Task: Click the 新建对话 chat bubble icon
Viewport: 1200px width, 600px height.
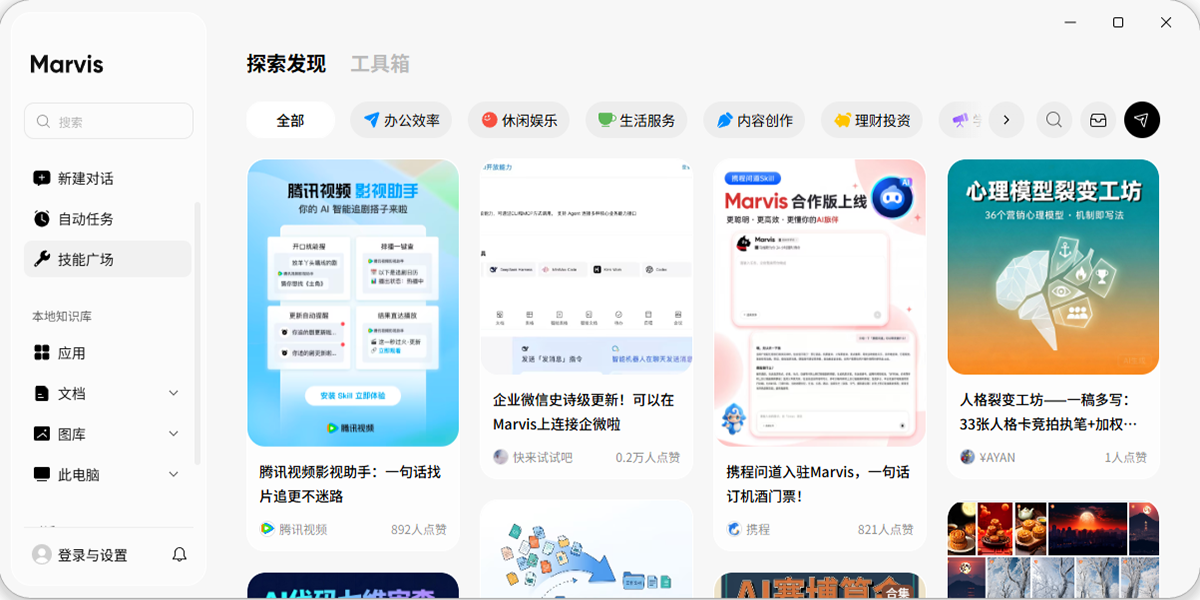Action: pyautogui.click(x=42, y=178)
